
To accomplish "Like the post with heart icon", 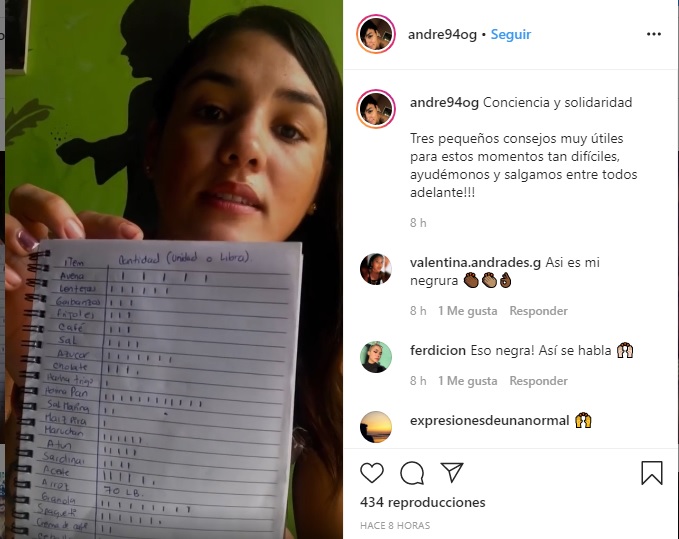I will coord(372,473).
